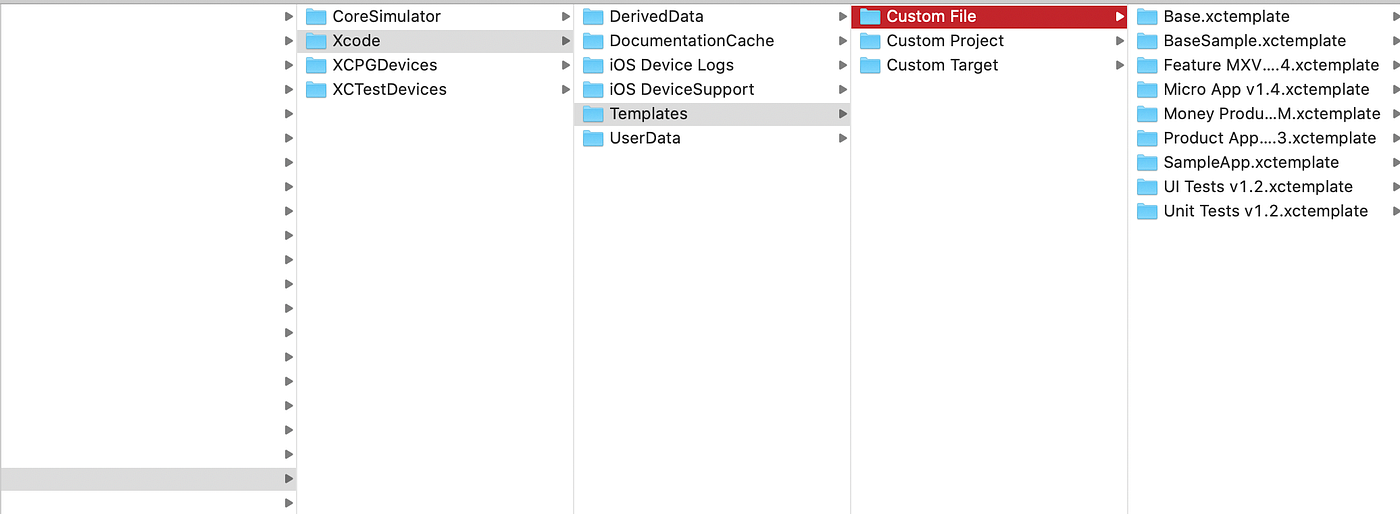Select the UI Tests v1.2.xctemplate name

pos(1258,187)
